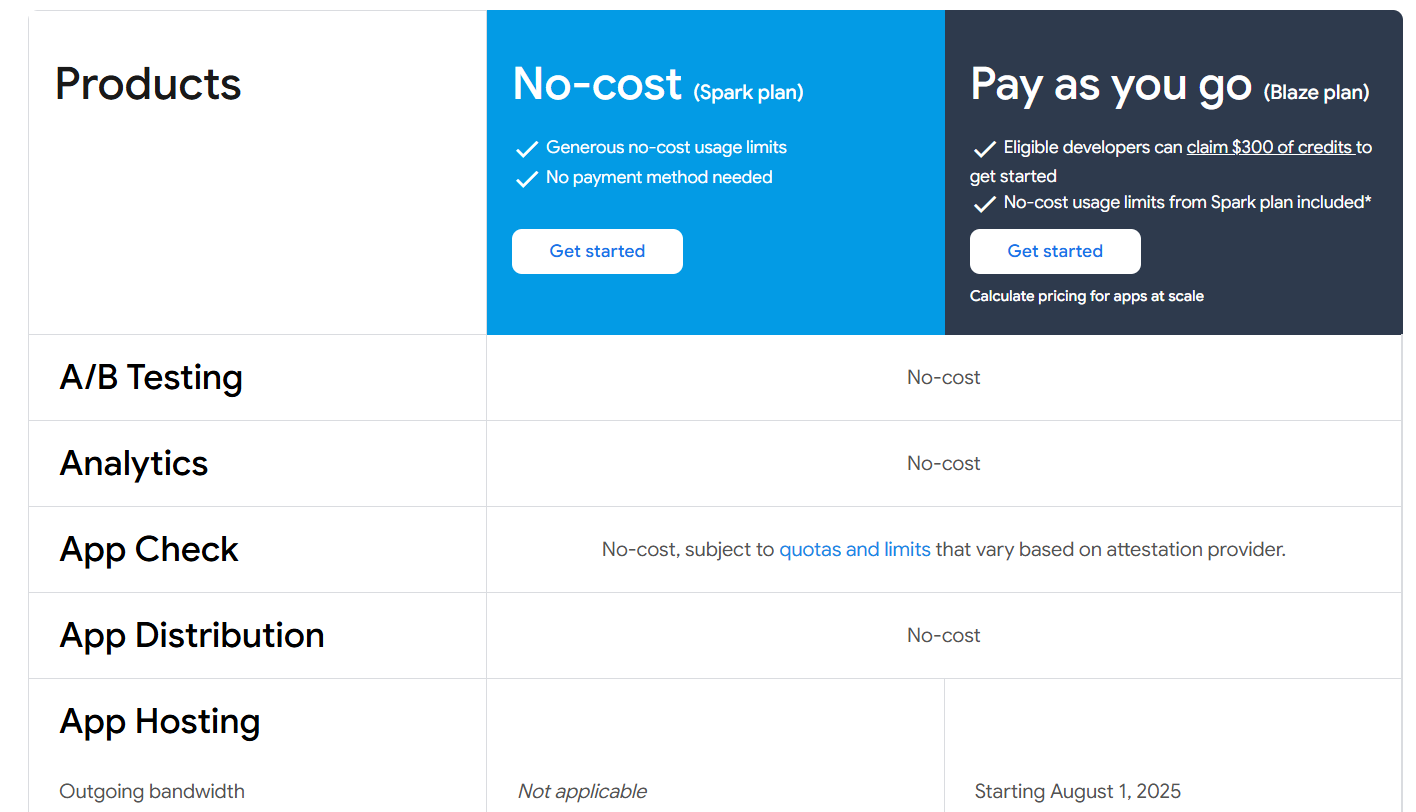
Task: Click the App Distribution row
Action: click(192, 635)
